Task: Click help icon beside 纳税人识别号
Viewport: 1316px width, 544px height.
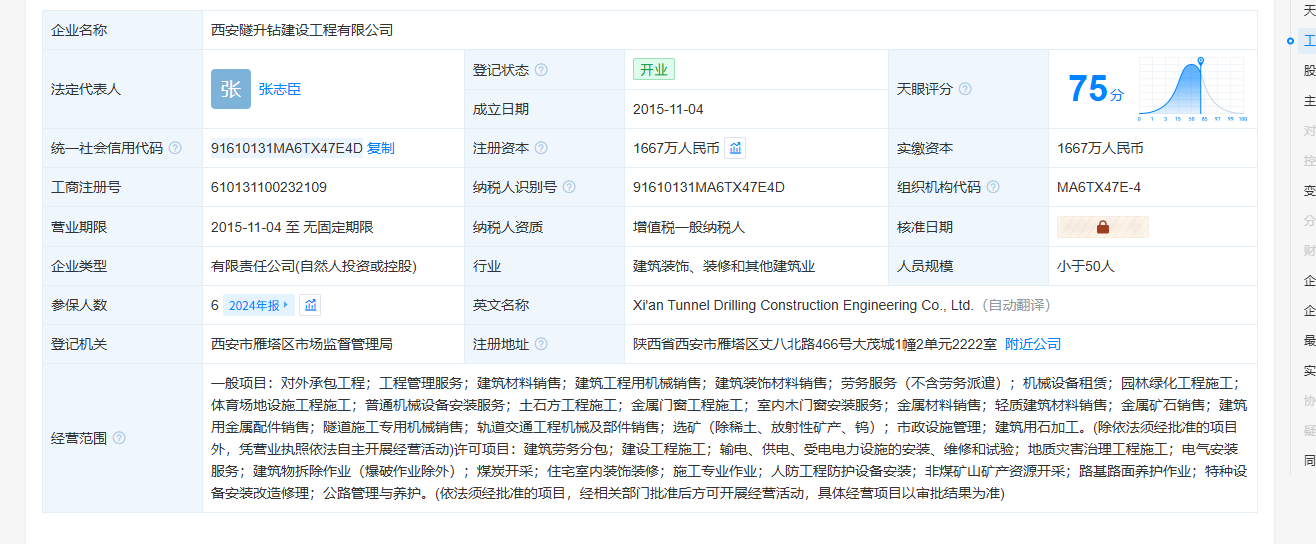Action: tap(568, 187)
